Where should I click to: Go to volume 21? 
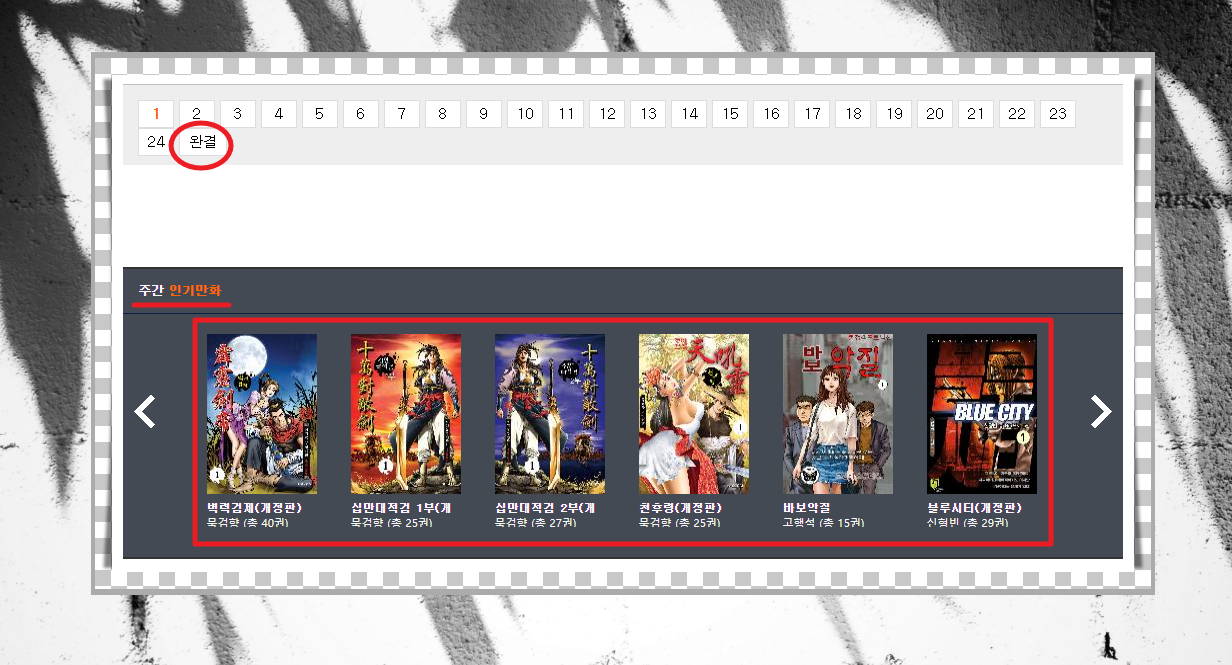976,114
